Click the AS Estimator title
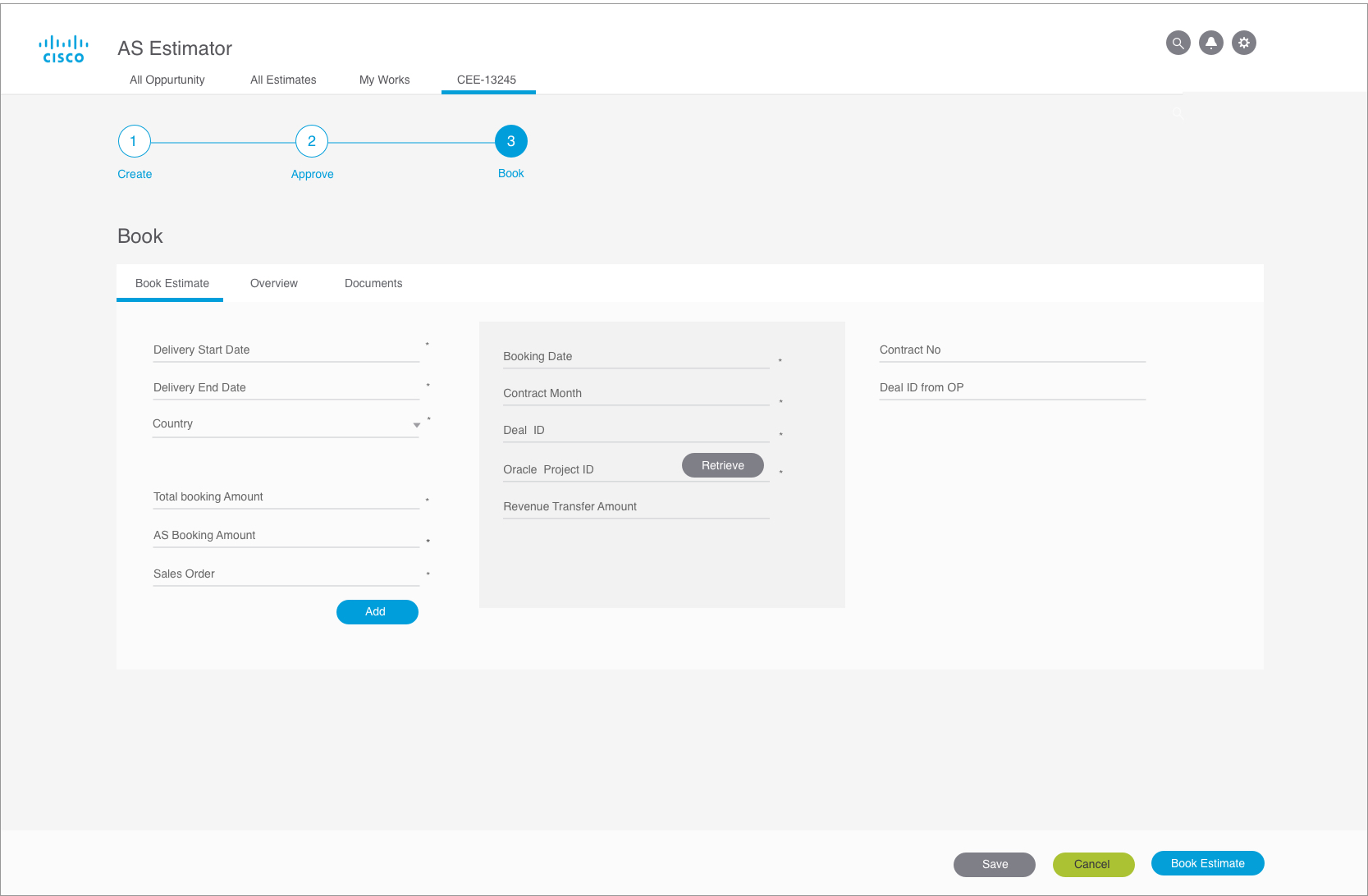Viewport: 1368px width, 896px height. tap(175, 48)
